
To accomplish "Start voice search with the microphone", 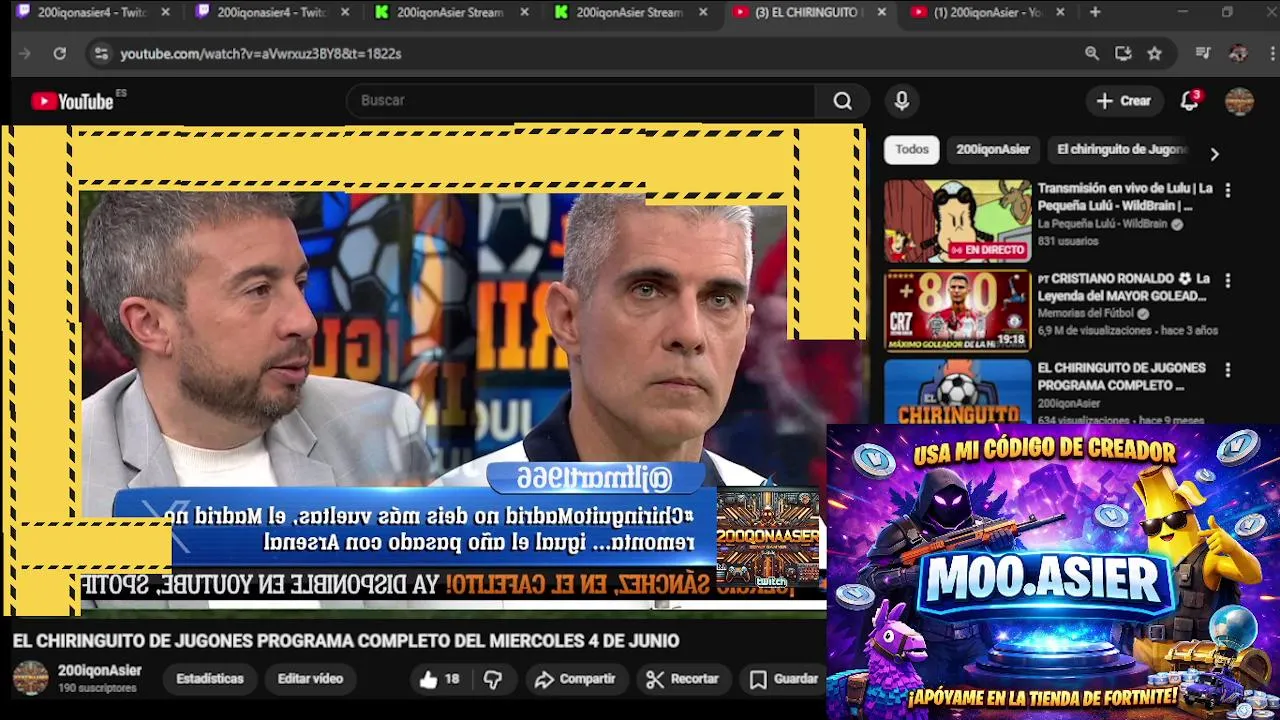I will click(902, 101).
